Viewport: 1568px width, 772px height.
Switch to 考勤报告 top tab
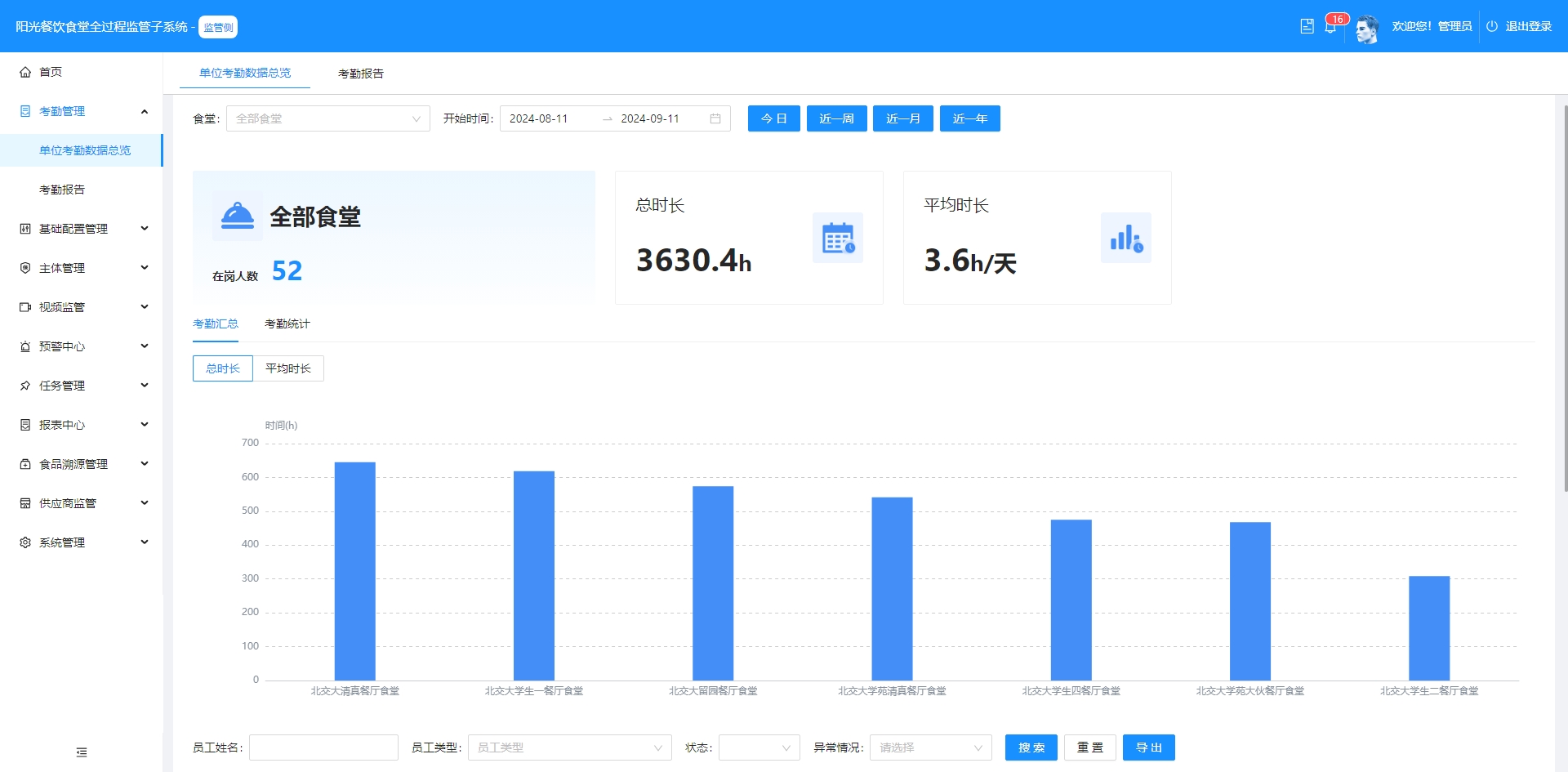click(361, 74)
